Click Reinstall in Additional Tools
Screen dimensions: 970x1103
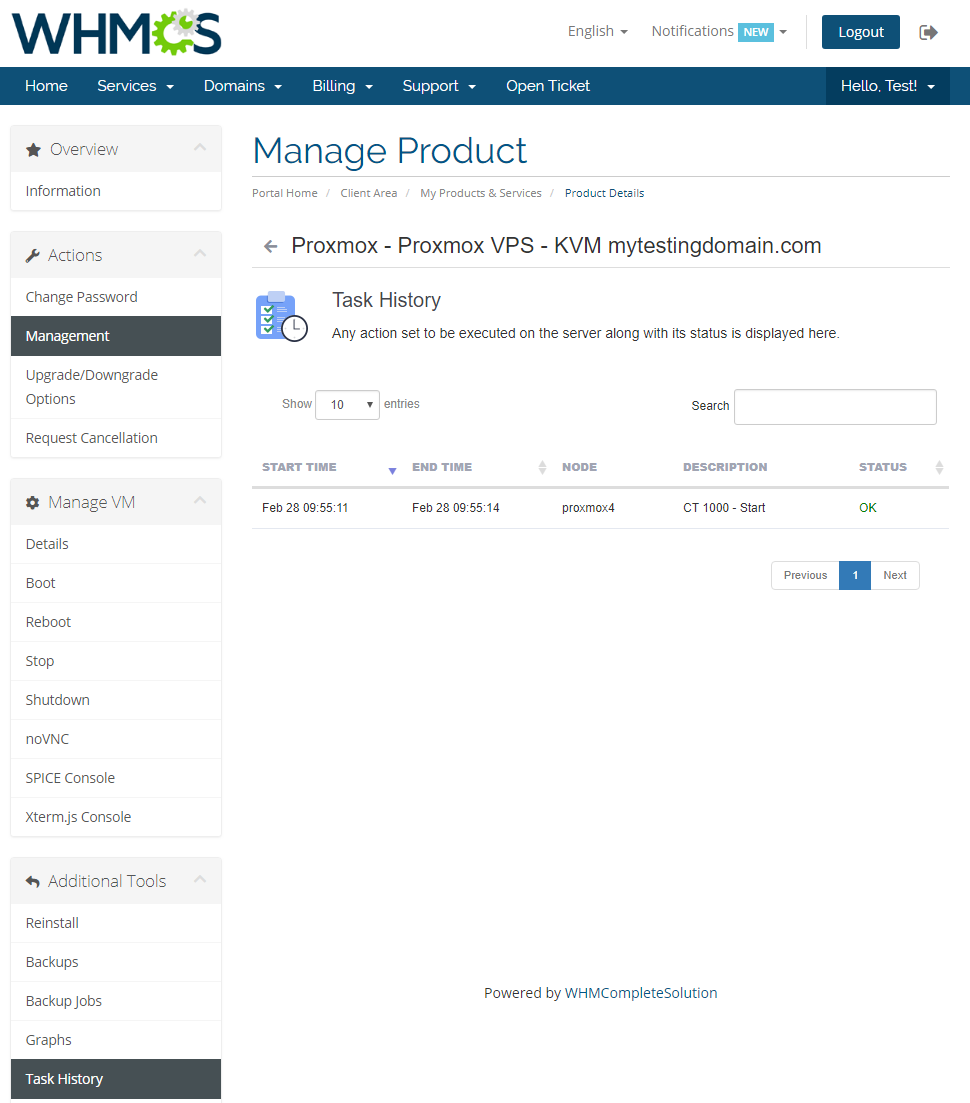(x=116, y=923)
